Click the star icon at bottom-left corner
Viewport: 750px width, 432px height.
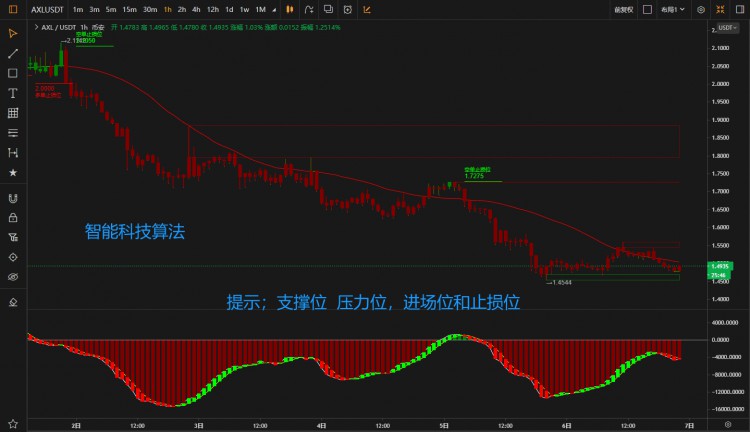point(13,424)
